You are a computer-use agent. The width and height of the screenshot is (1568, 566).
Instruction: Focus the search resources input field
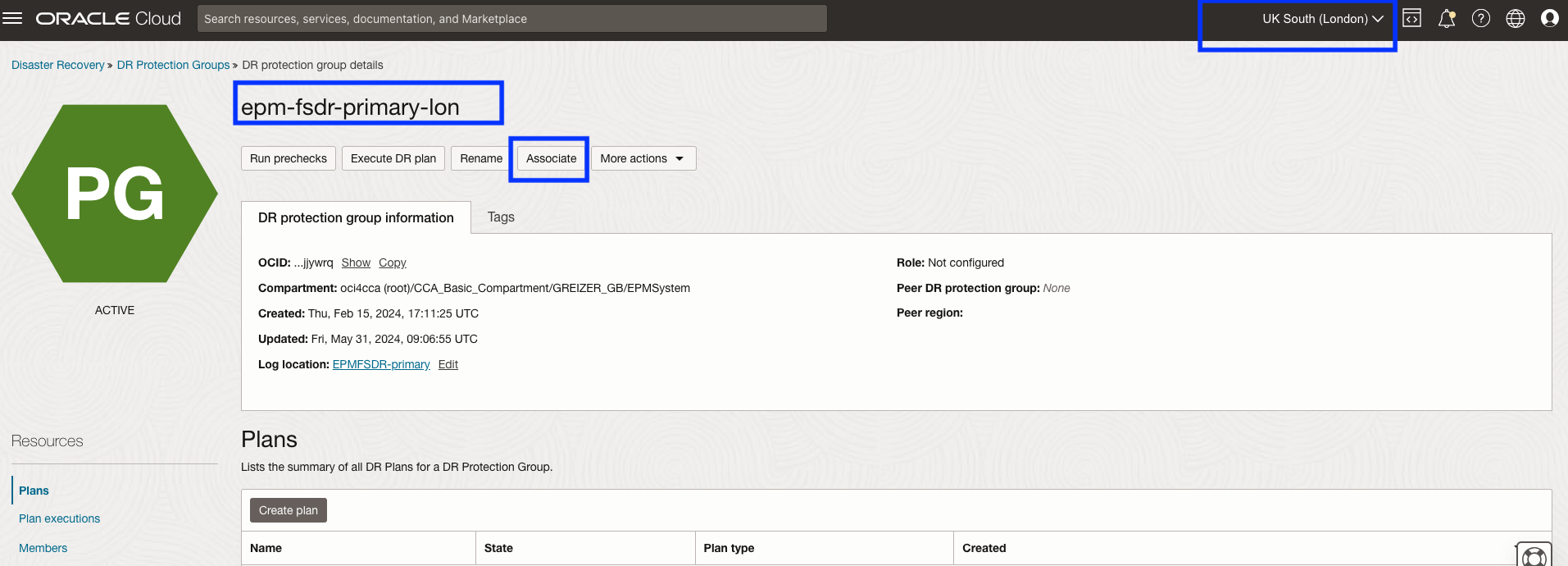coord(511,18)
